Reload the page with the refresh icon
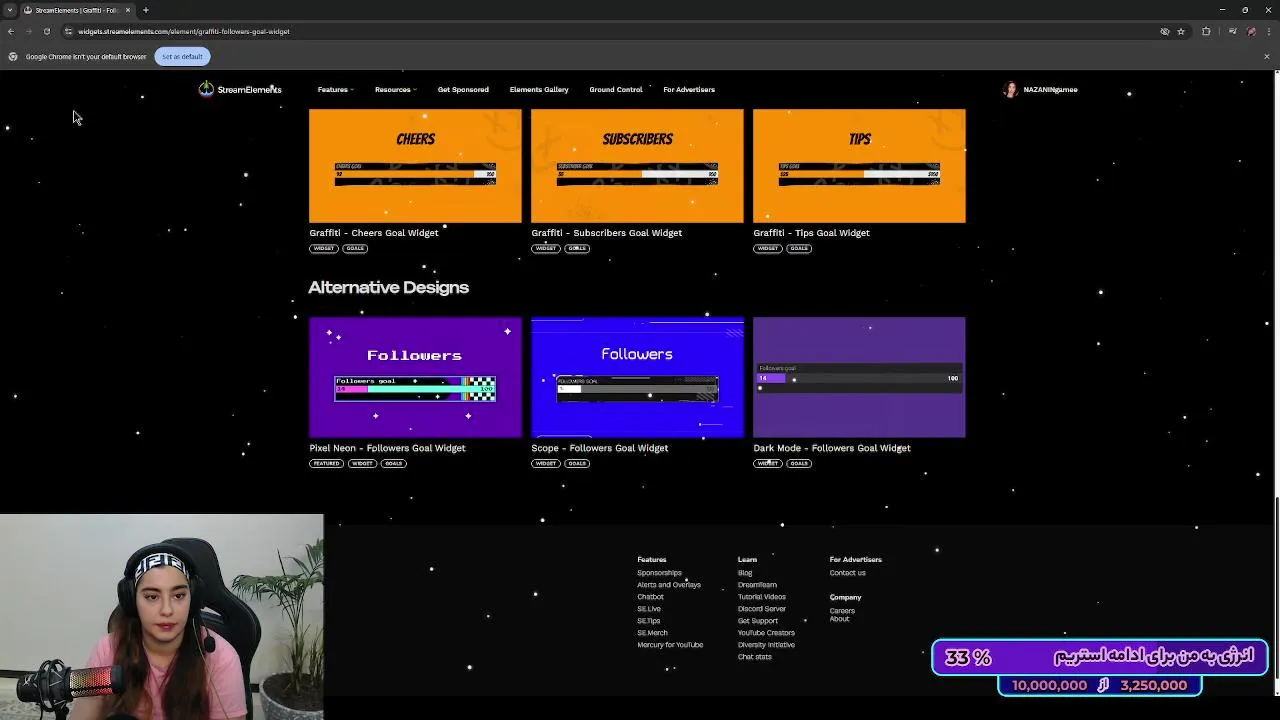1280x720 pixels. coord(46,31)
